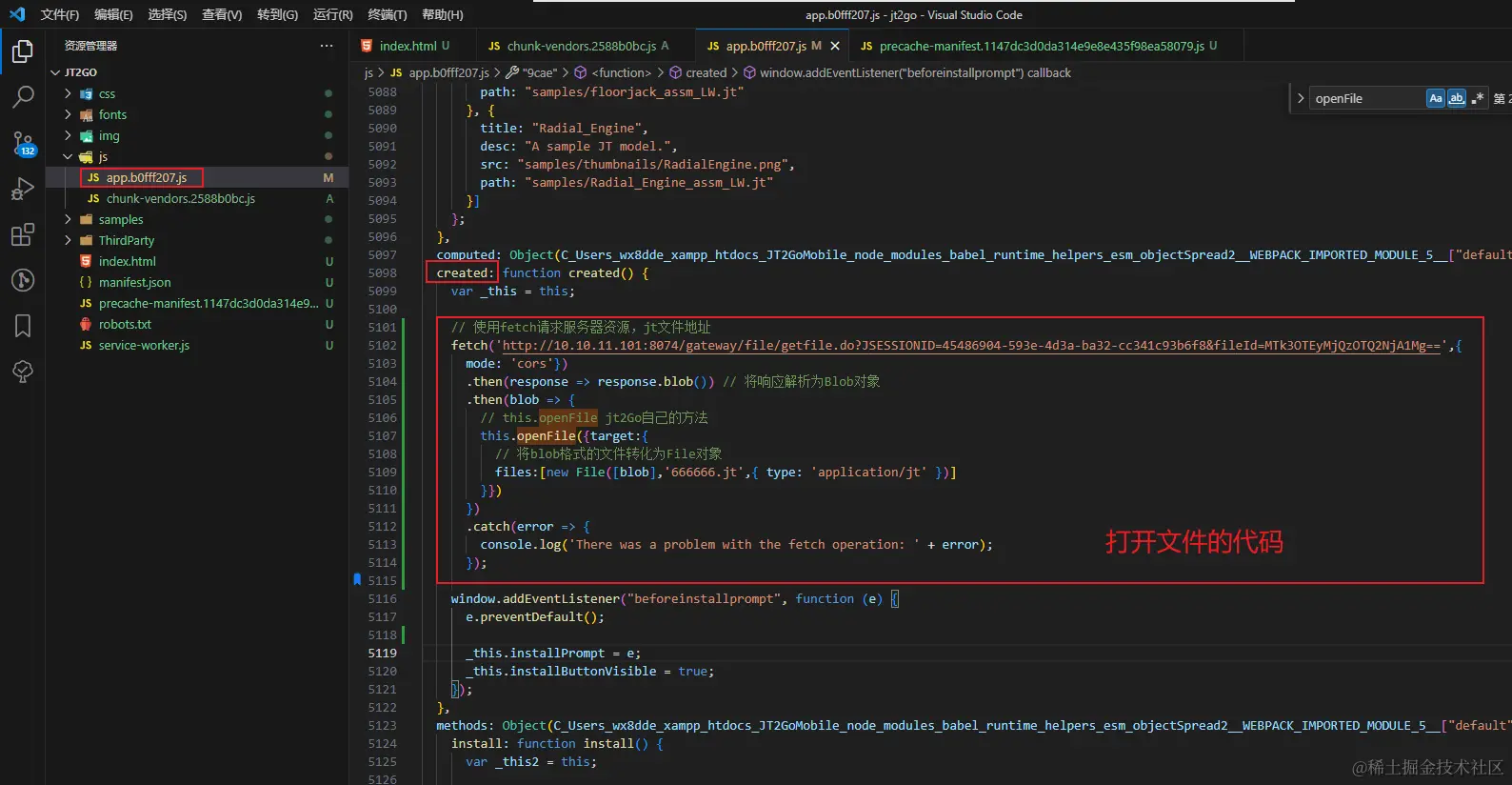Open the 帮助(H) menu
The width and height of the screenshot is (1512, 785).
pos(442,14)
